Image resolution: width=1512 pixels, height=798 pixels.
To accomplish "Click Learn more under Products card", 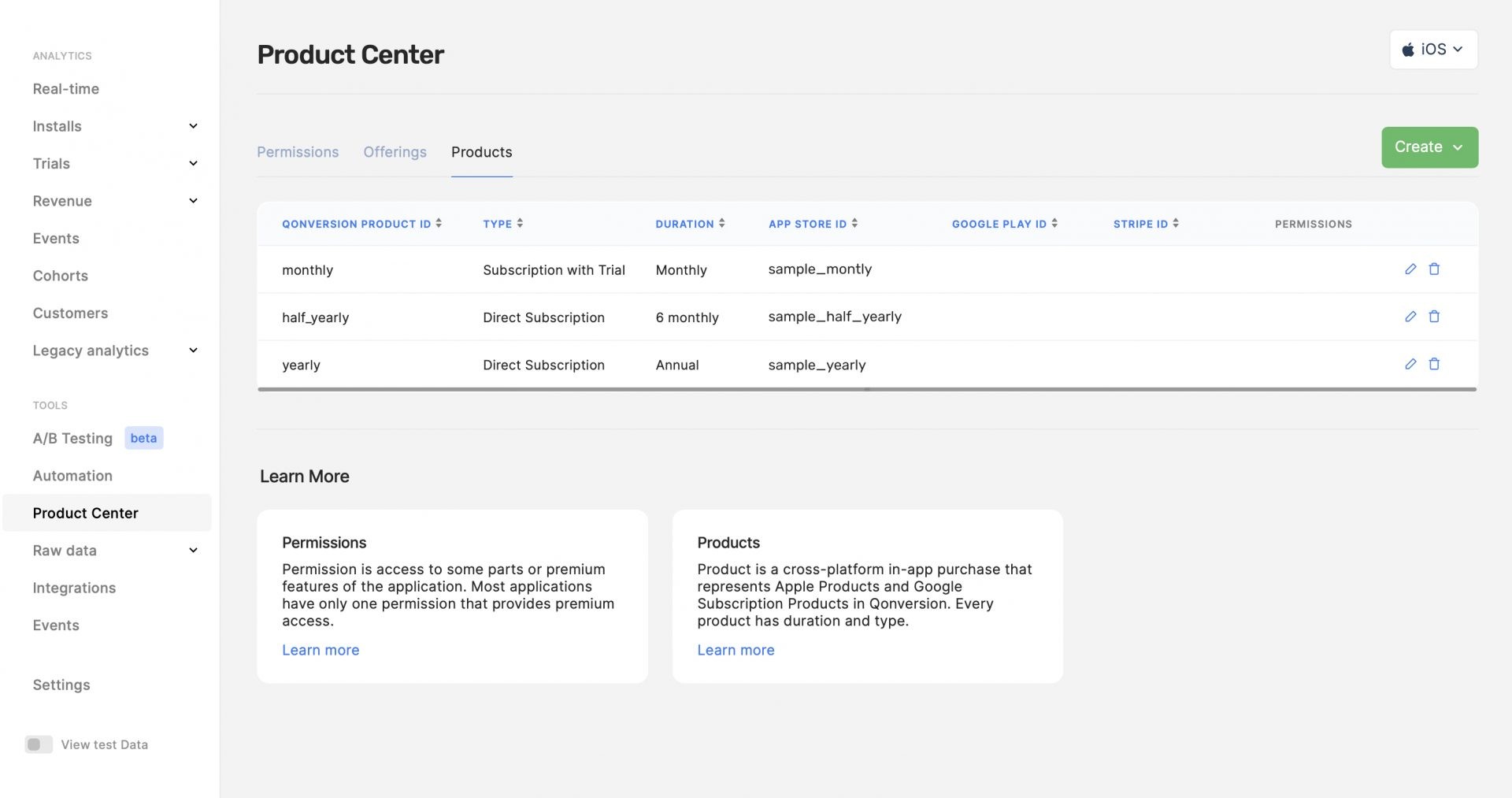I will coord(735,650).
